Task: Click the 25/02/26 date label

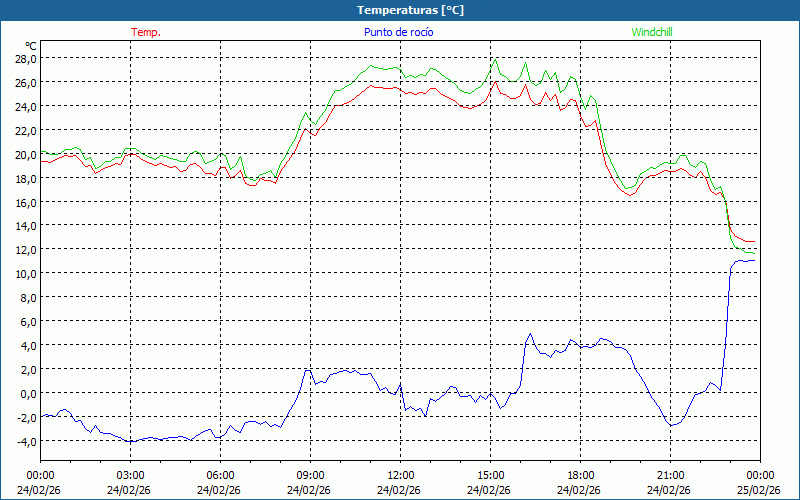Action: pos(758,489)
